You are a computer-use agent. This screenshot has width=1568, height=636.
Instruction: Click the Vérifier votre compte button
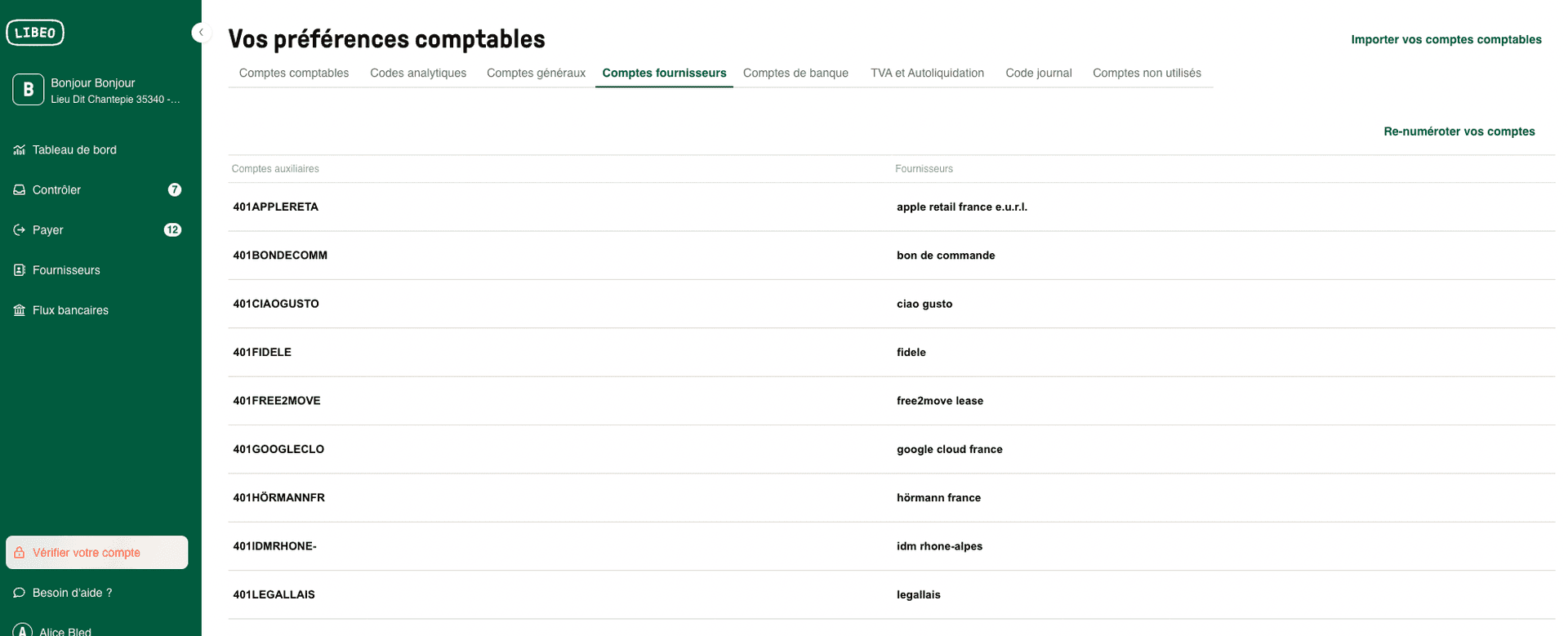point(97,553)
